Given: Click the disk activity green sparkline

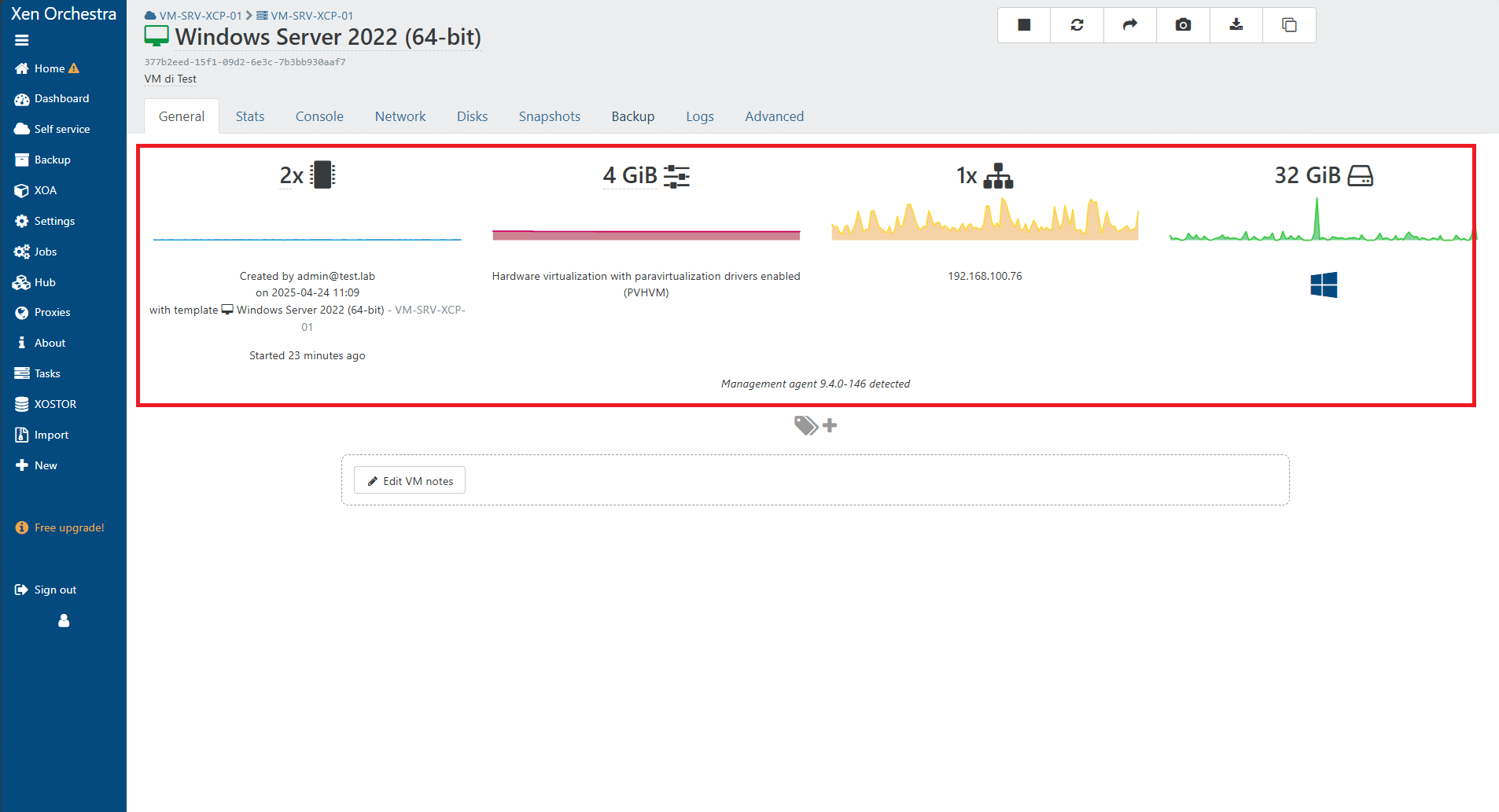Looking at the screenshot, I should pyautogui.click(x=1323, y=219).
